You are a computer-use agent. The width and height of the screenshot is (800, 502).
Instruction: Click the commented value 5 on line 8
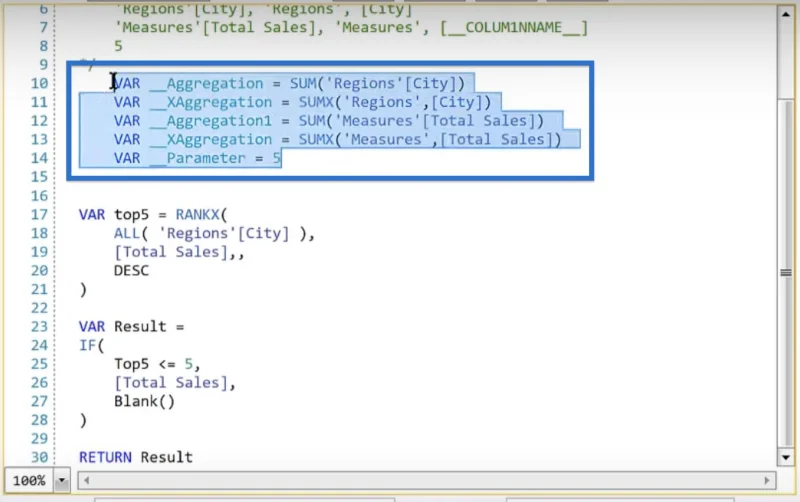[x=118, y=46]
